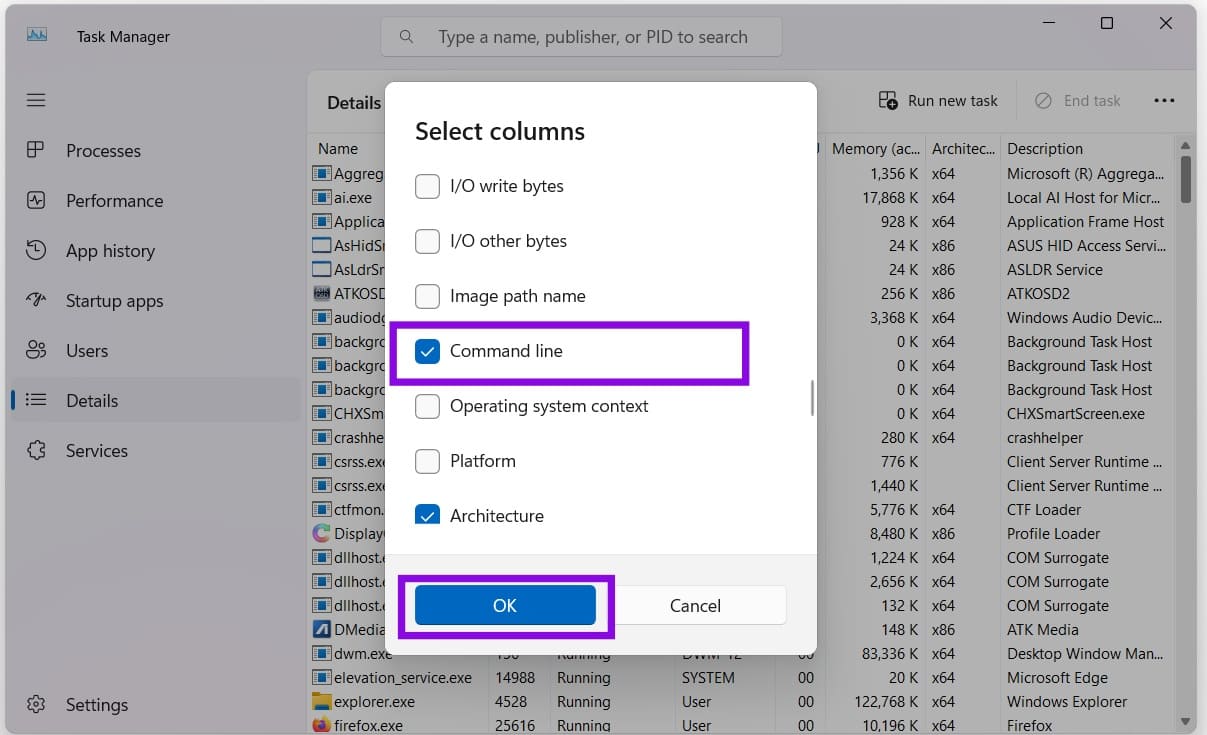
Task: Click the App history sidebar icon
Action: tap(36, 250)
